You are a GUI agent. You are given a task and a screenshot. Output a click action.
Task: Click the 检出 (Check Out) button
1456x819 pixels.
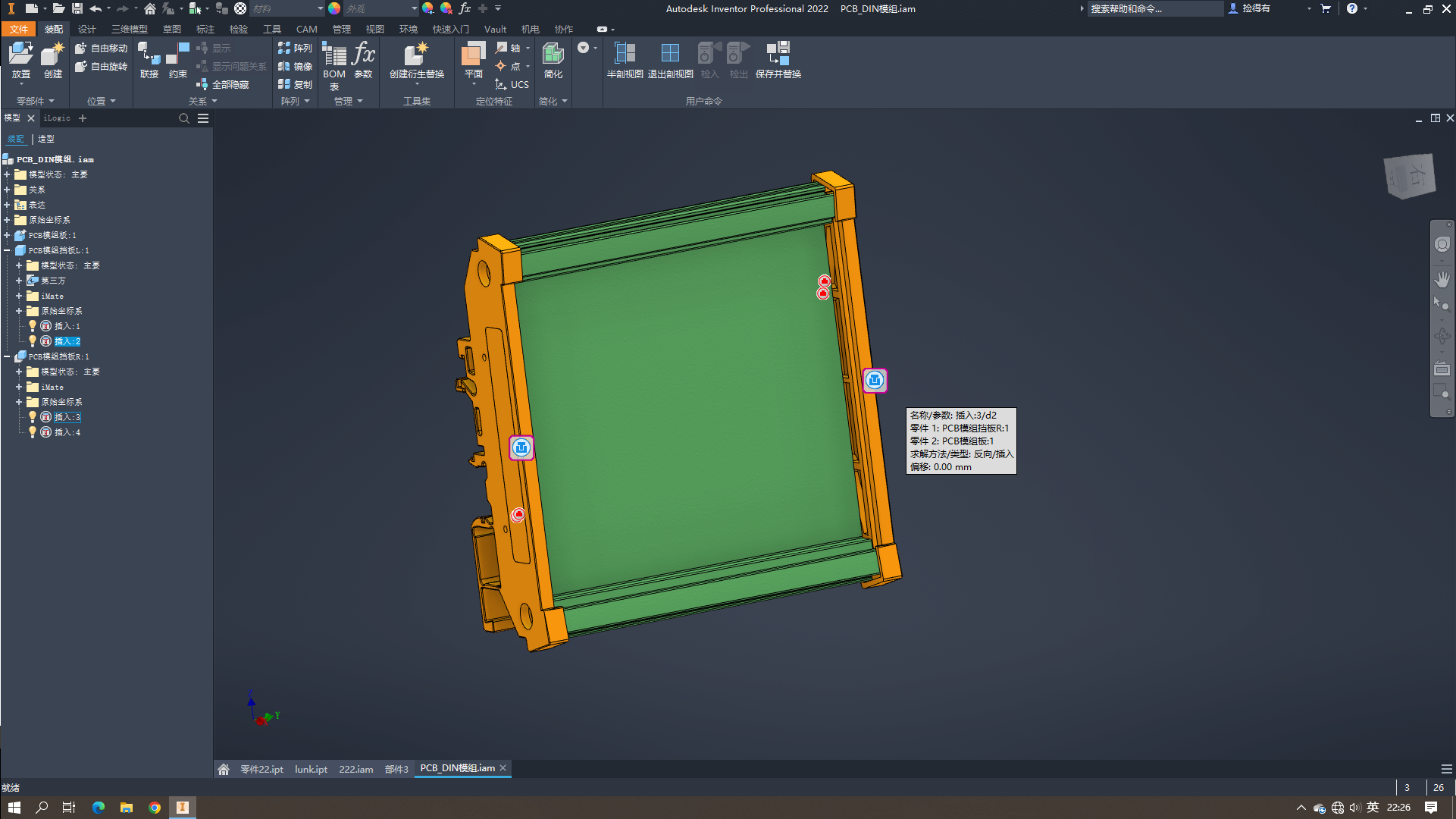click(x=737, y=61)
